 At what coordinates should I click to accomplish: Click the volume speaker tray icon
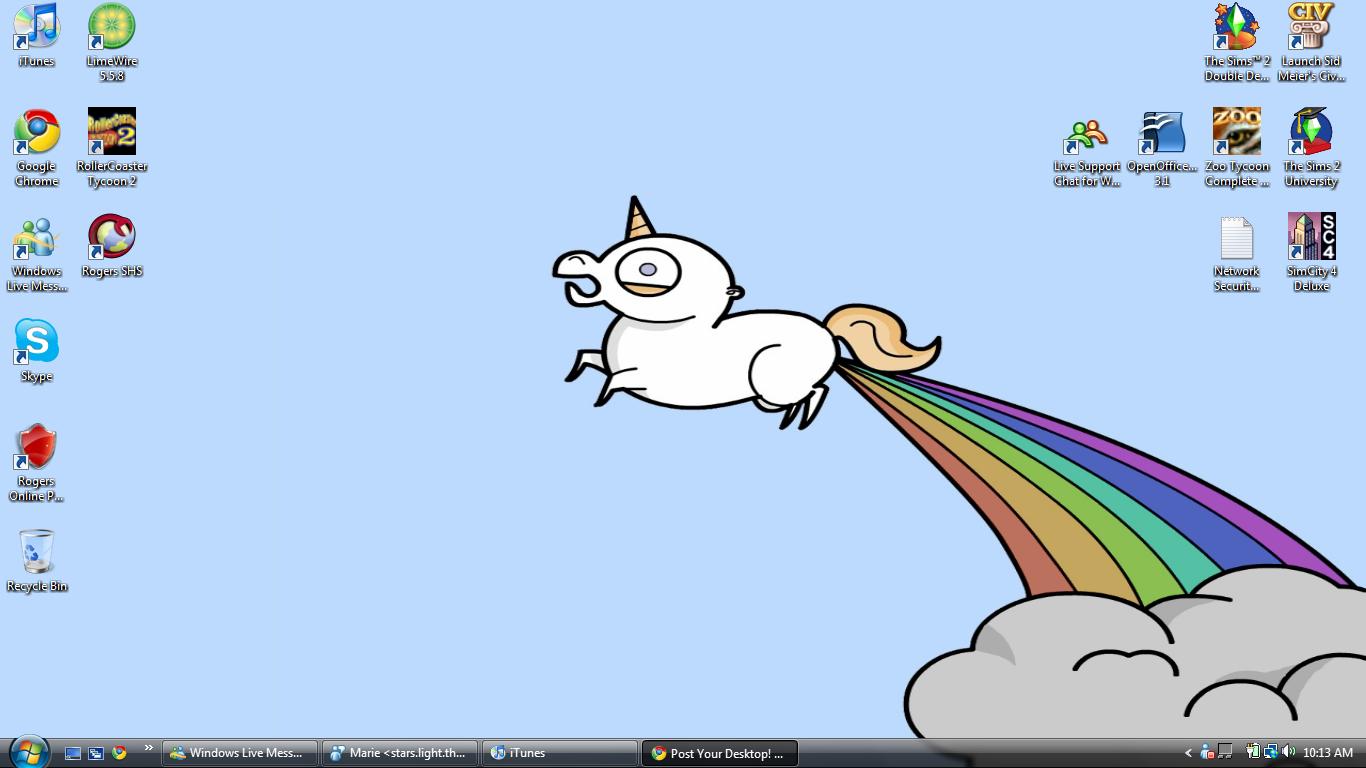tap(1288, 752)
